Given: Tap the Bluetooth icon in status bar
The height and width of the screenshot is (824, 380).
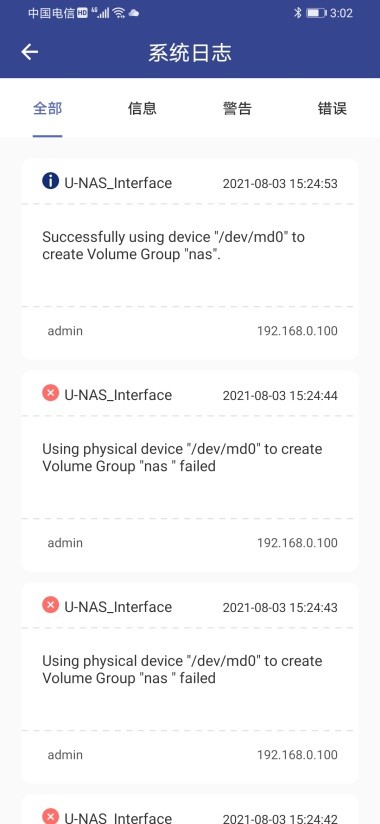Looking at the screenshot, I should click(297, 13).
